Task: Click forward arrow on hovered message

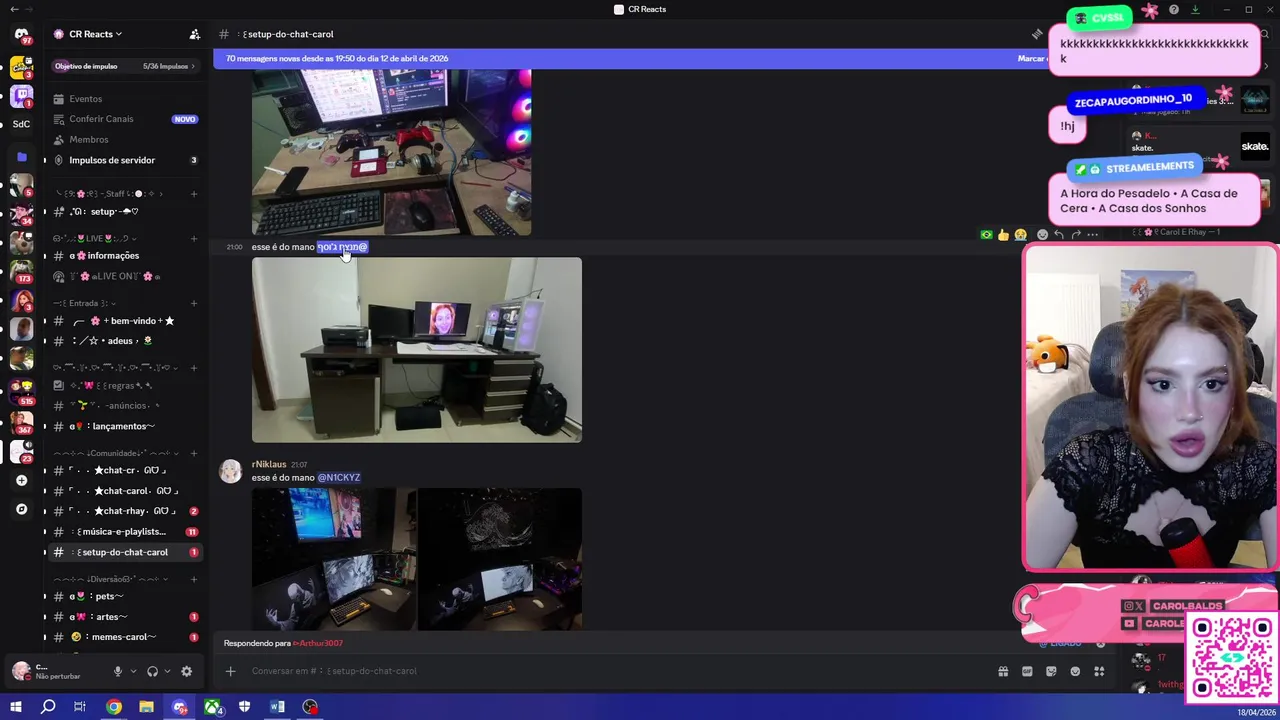Action: tap(1076, 234)
